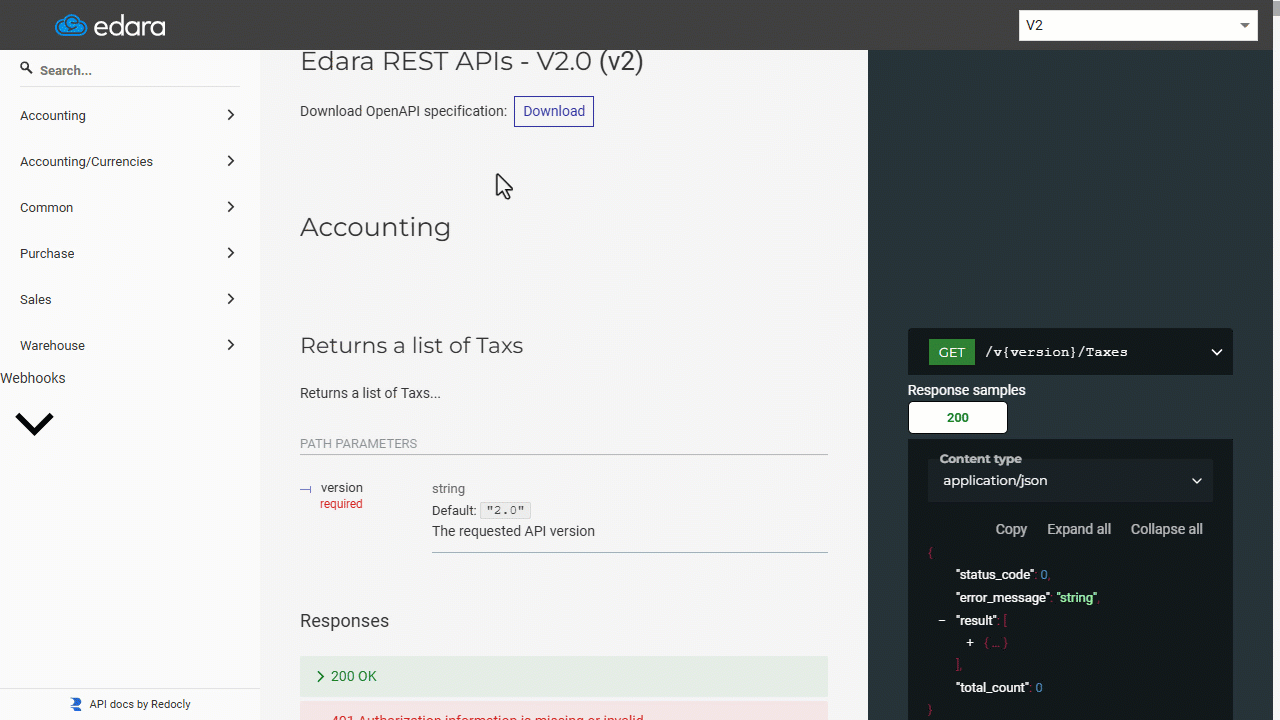Open the V2 version dropdown

1138,25
